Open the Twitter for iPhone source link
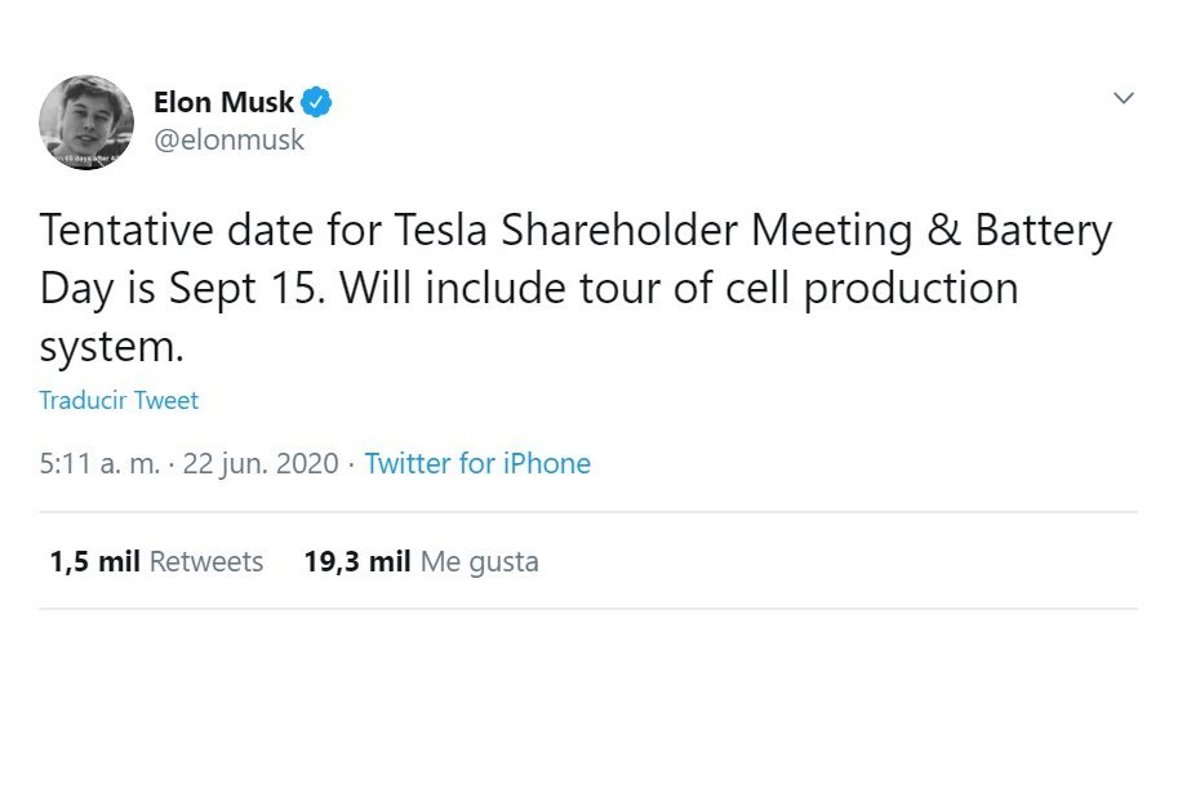 [x=477, y=464]
